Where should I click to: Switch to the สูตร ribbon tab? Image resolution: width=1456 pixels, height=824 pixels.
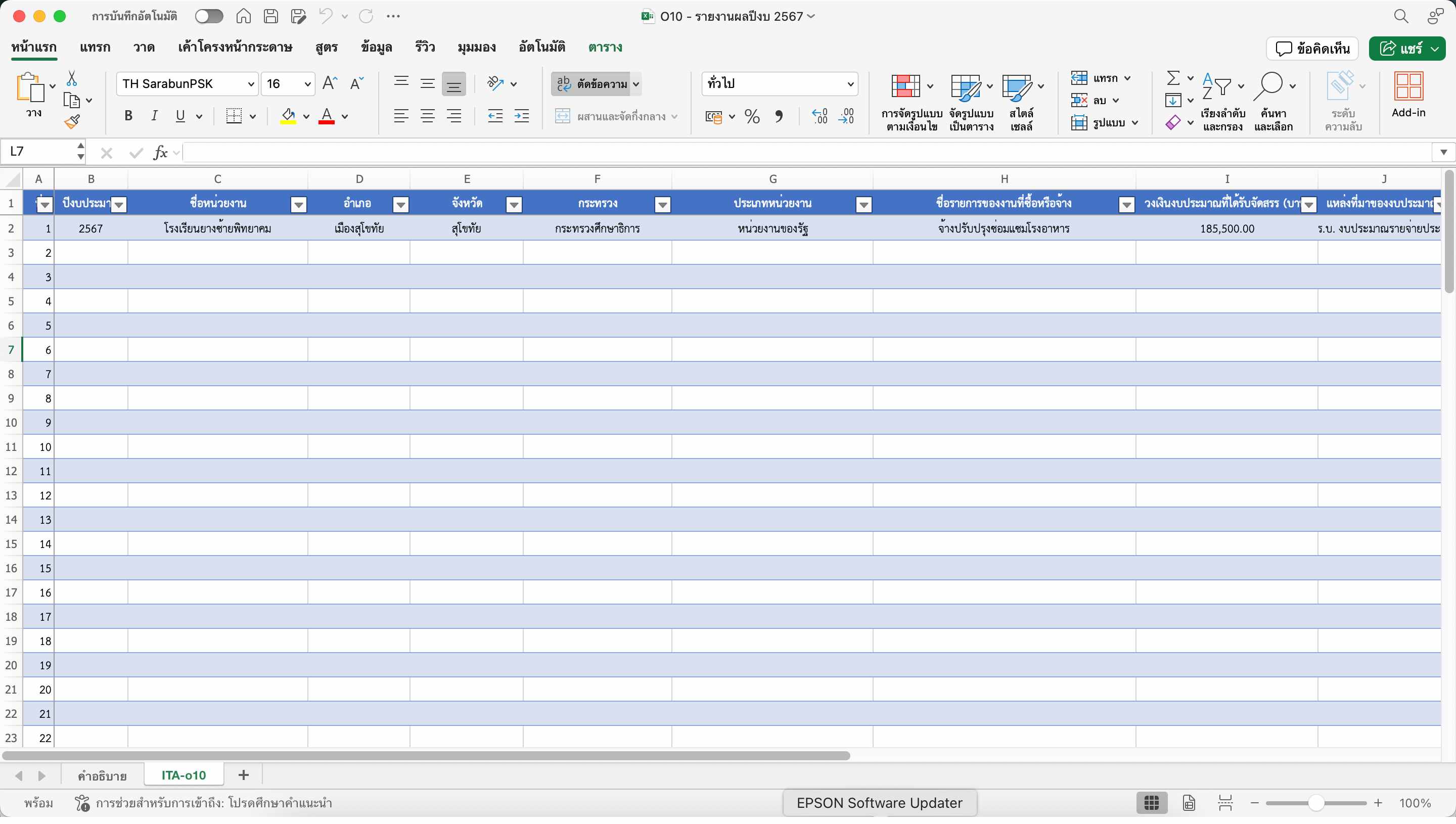(x=327, y=47)
